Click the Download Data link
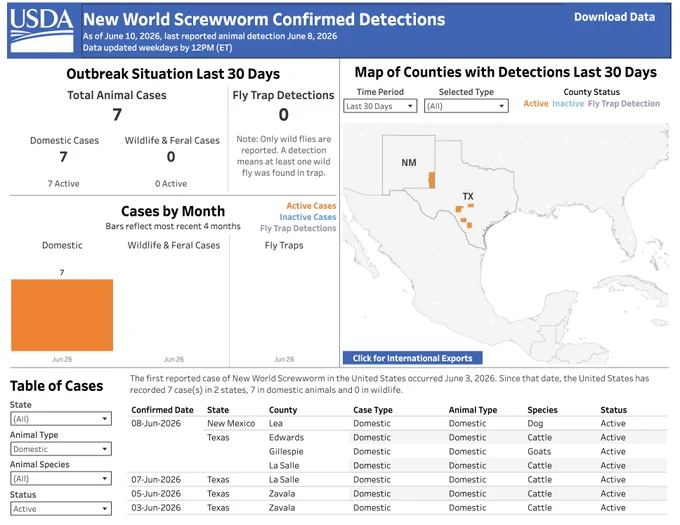 (x=614, y=17)
